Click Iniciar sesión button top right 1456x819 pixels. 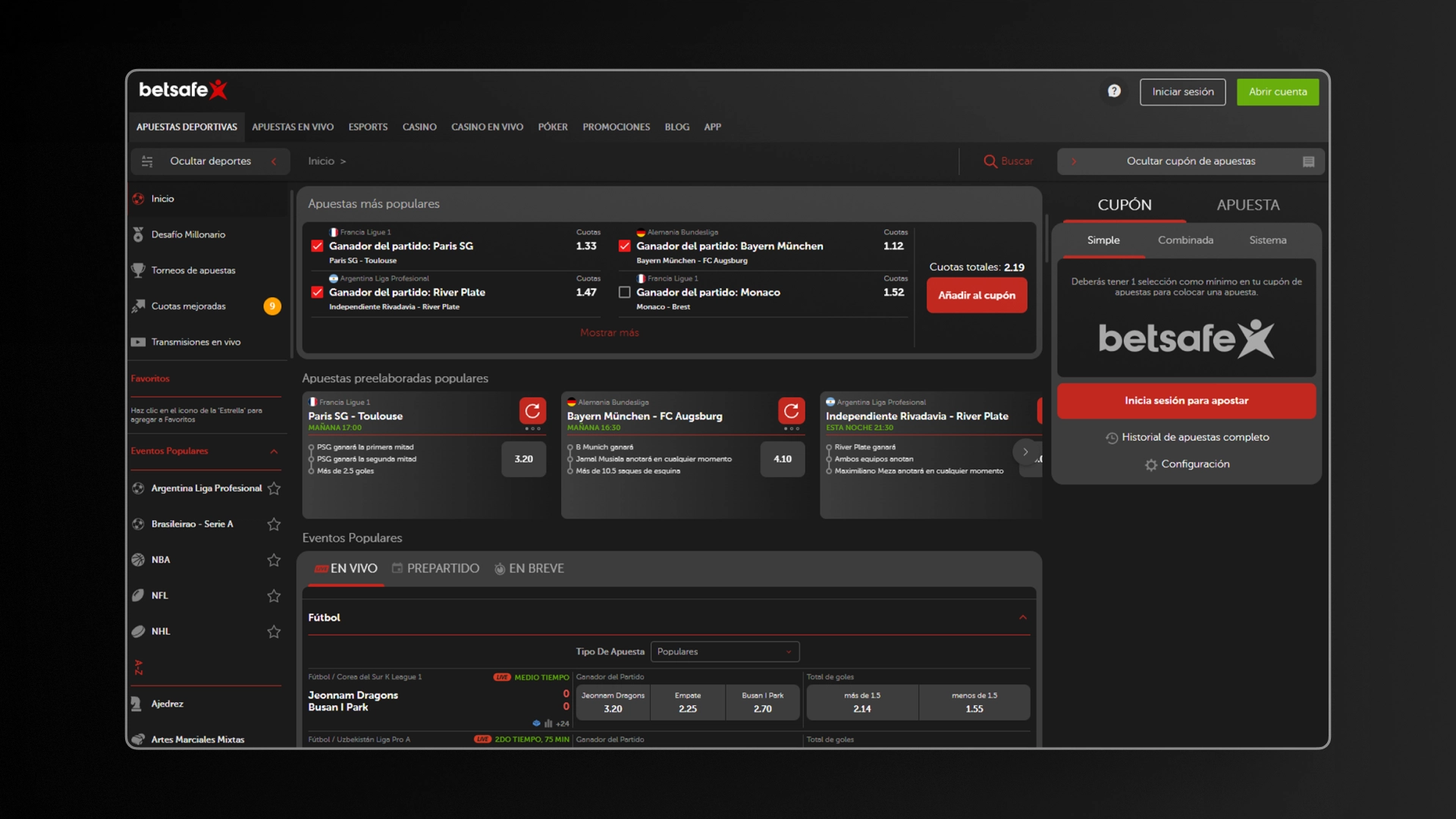click(x=1183, y=91)
